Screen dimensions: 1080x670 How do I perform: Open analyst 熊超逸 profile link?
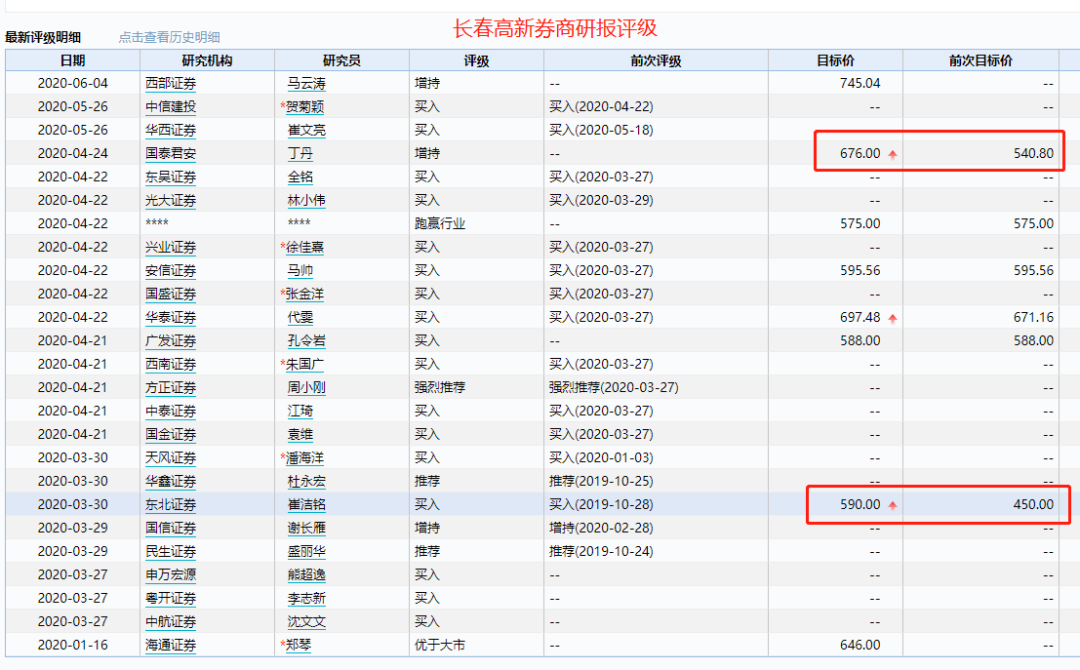pyautogui.click(x=307, y=575)
